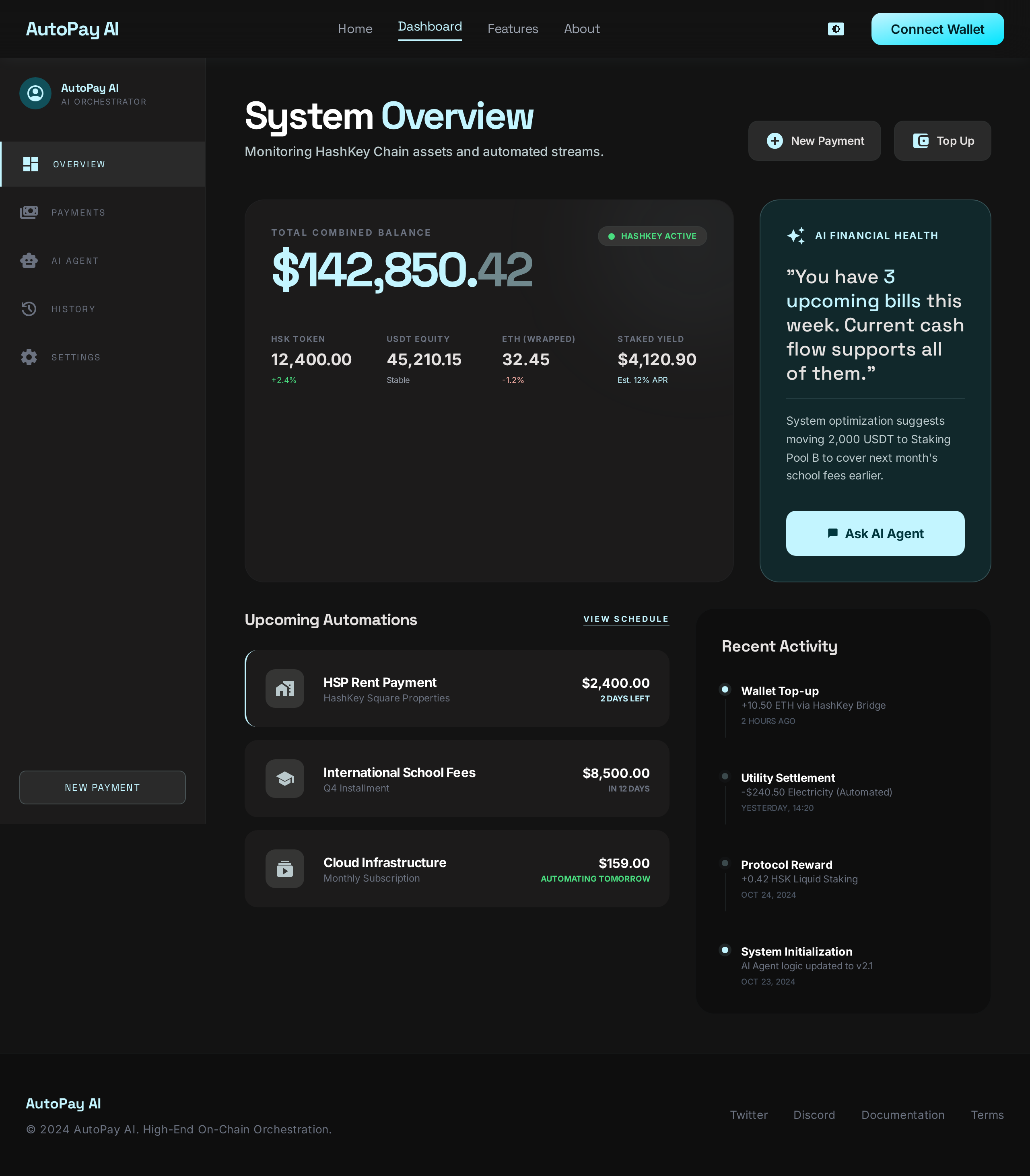Click the AUTOMATING TOMORROW status text
1030x1176 pixels.
tap(595, 879)
